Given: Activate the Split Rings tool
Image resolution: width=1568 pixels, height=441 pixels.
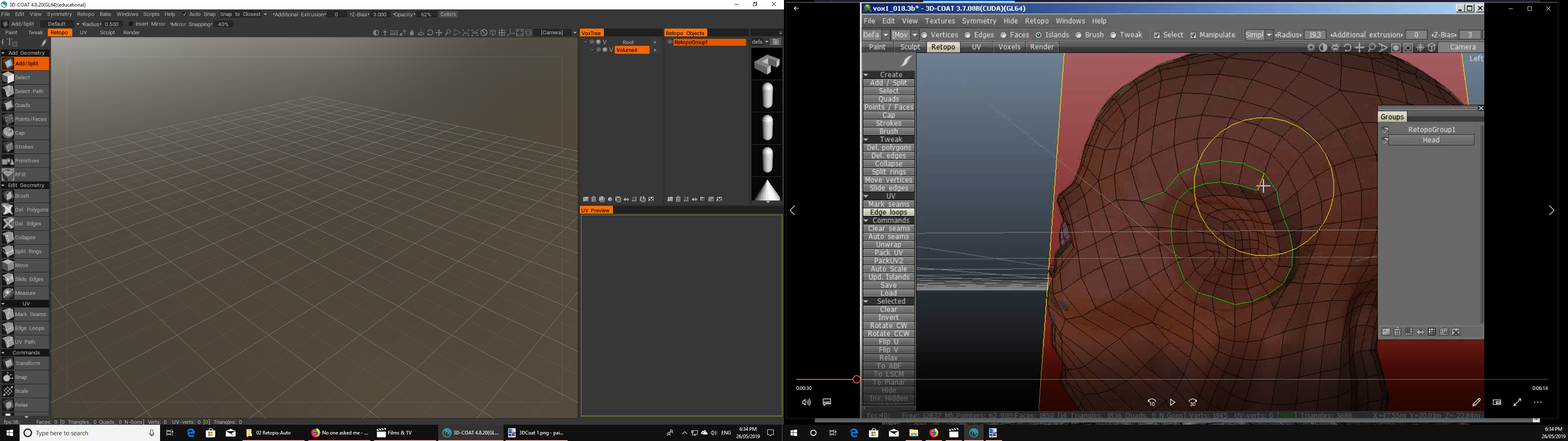Looking at the screenshot, I should pos(27,252).
